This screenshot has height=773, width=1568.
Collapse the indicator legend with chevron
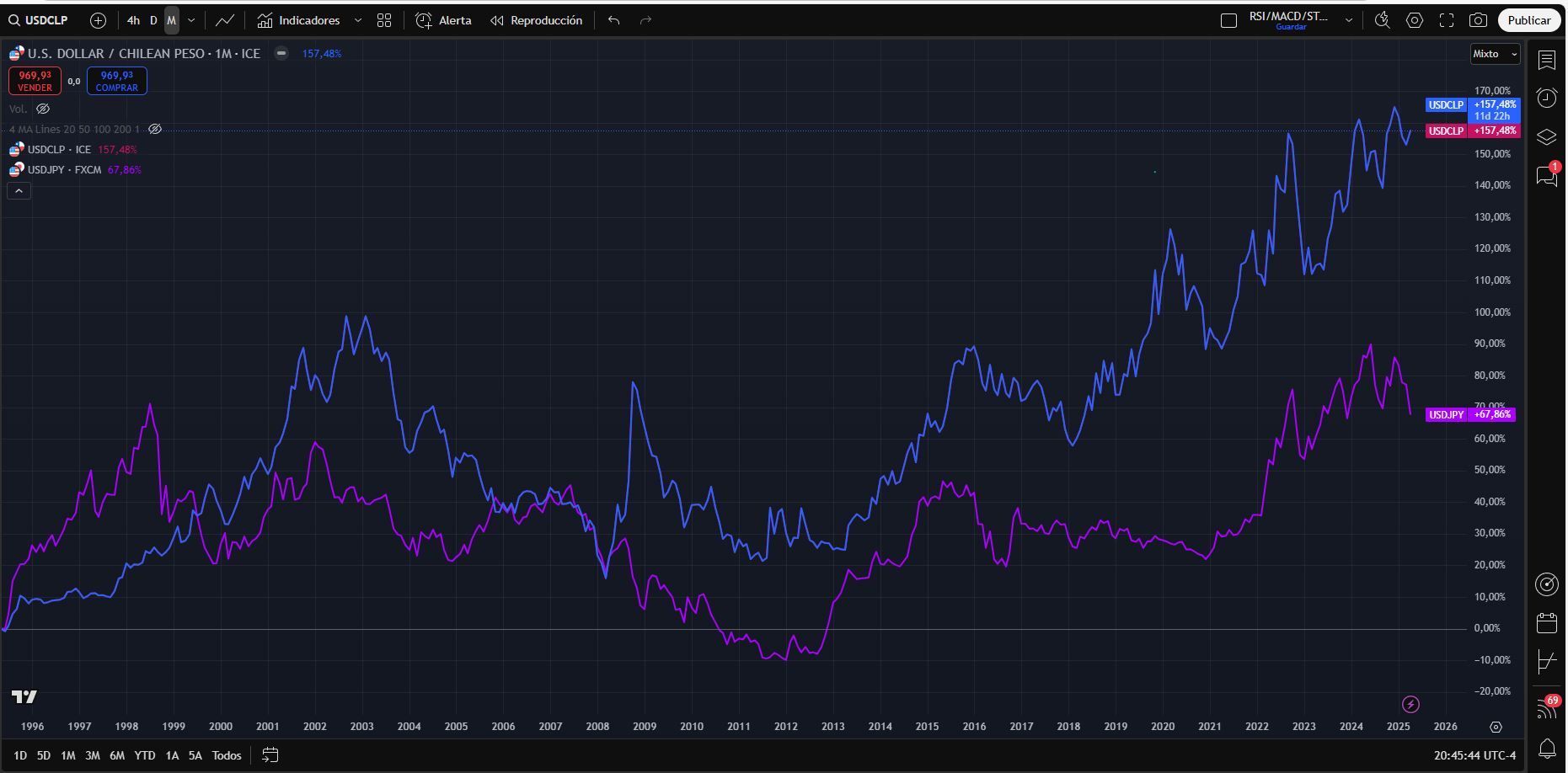pyautogui.click(x=19, y=191)
